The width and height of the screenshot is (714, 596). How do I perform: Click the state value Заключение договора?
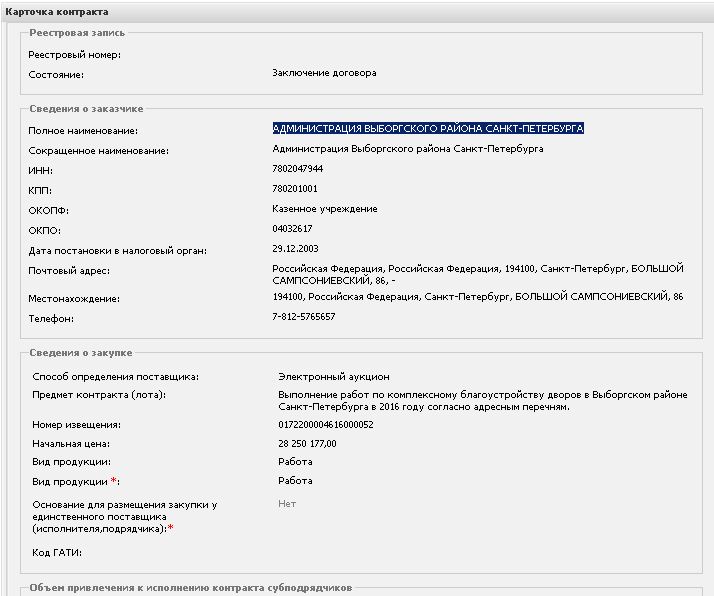click(324, 73)
